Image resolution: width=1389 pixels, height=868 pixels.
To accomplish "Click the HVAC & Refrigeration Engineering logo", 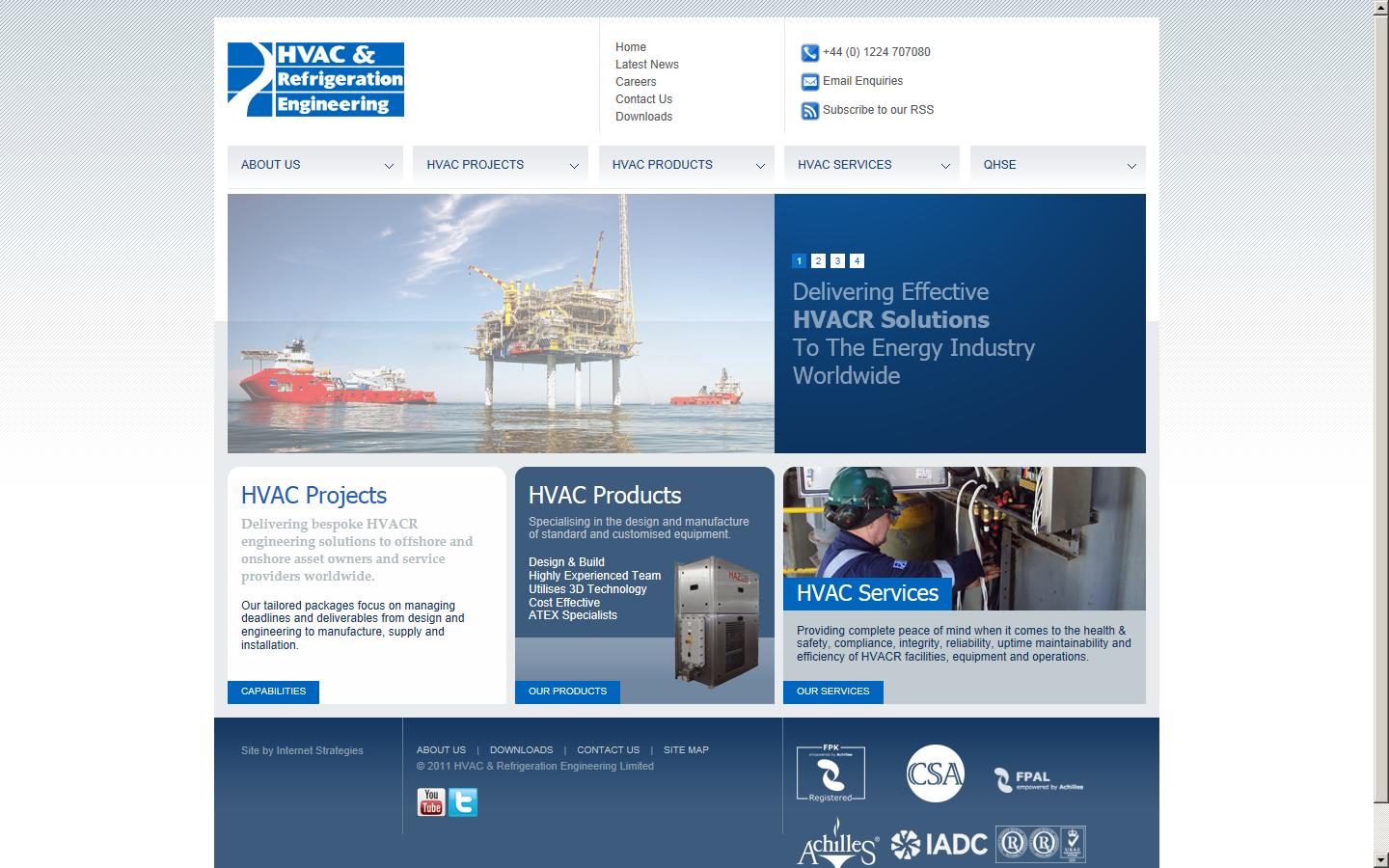I will click(x=315, y=79).
